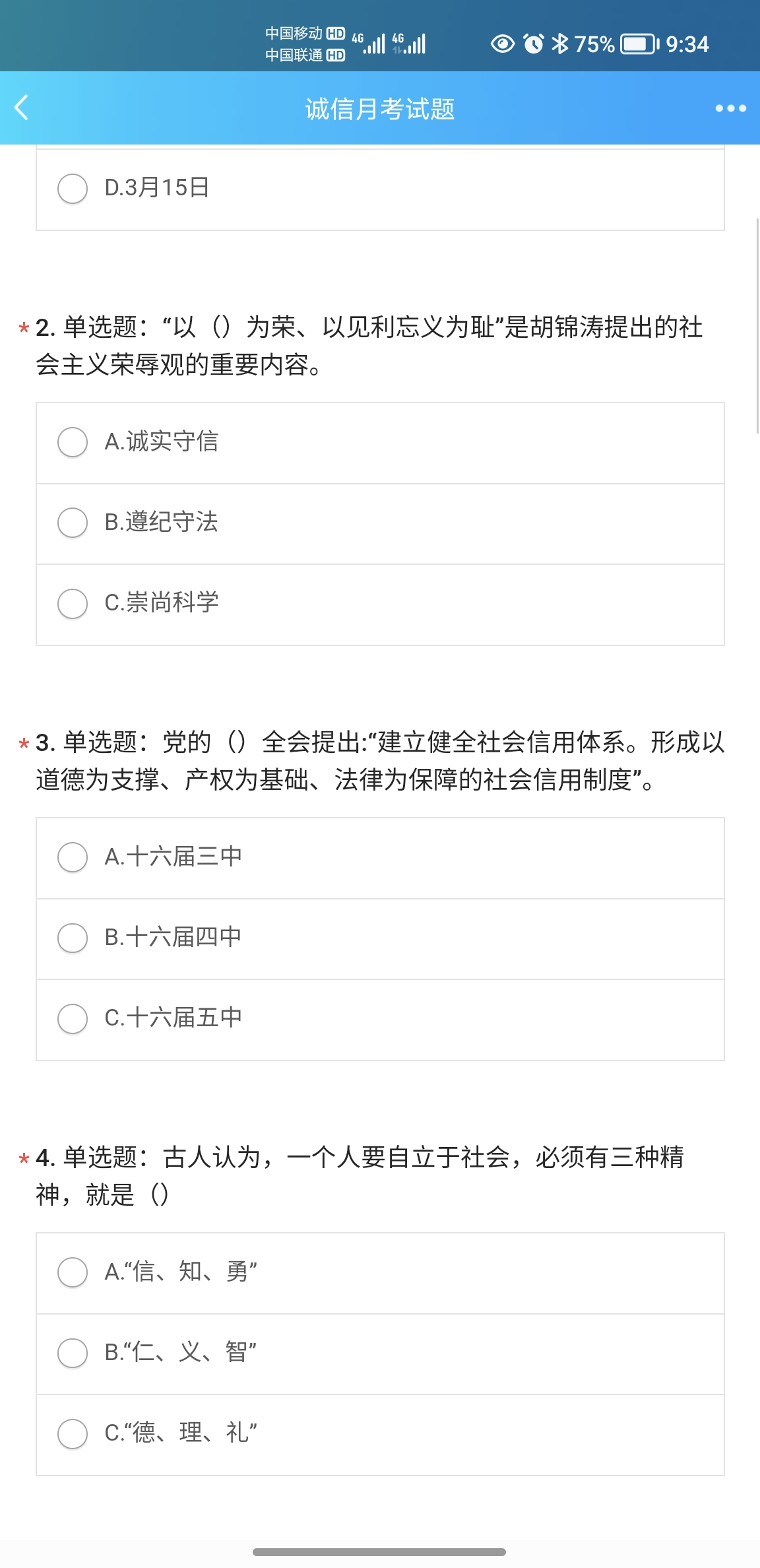Tap the Bluetooth status icon

coord(559,44)
